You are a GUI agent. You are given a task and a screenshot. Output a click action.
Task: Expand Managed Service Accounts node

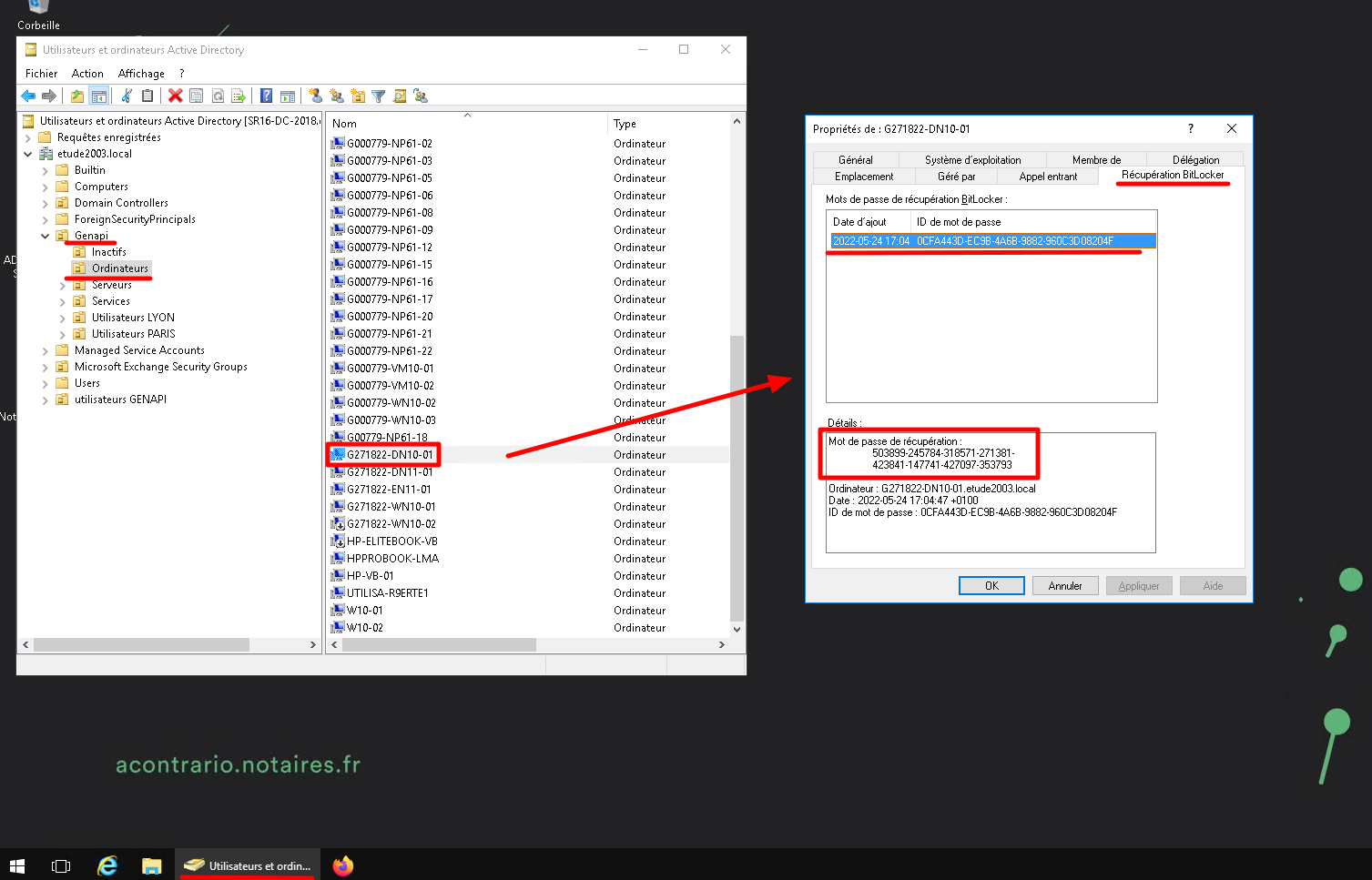[x=46, y=351]
